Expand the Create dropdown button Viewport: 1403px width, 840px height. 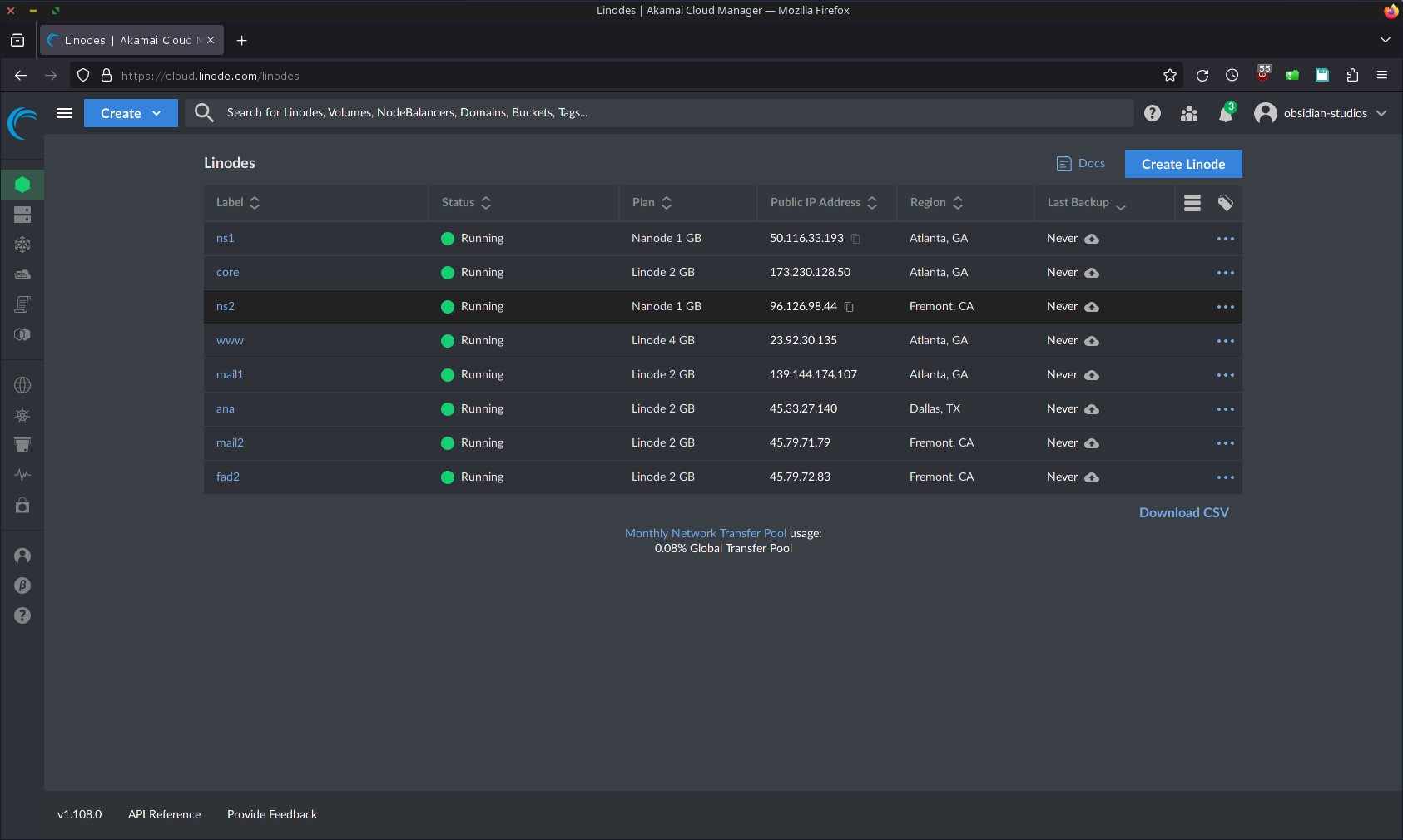click(x=131, y=113)
